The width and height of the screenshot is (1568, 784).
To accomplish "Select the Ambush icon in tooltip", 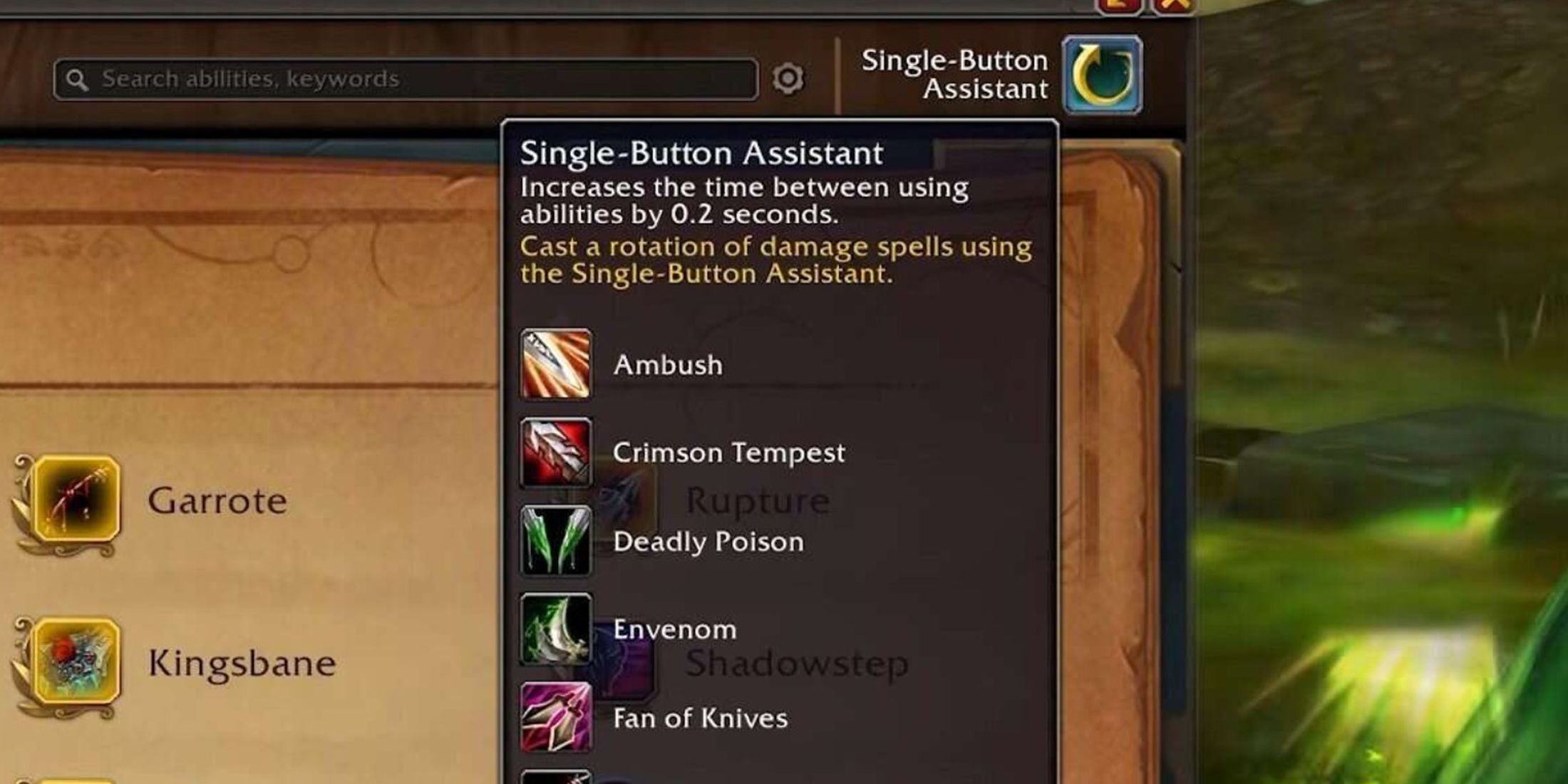I will (556, 363).
